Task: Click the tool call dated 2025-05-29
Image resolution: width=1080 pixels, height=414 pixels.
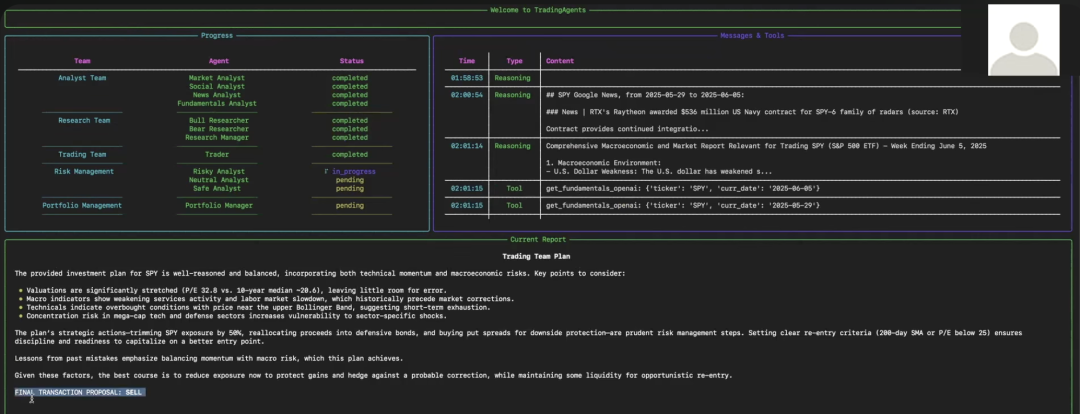Action: pyautogui.click(x=683, y=205)
